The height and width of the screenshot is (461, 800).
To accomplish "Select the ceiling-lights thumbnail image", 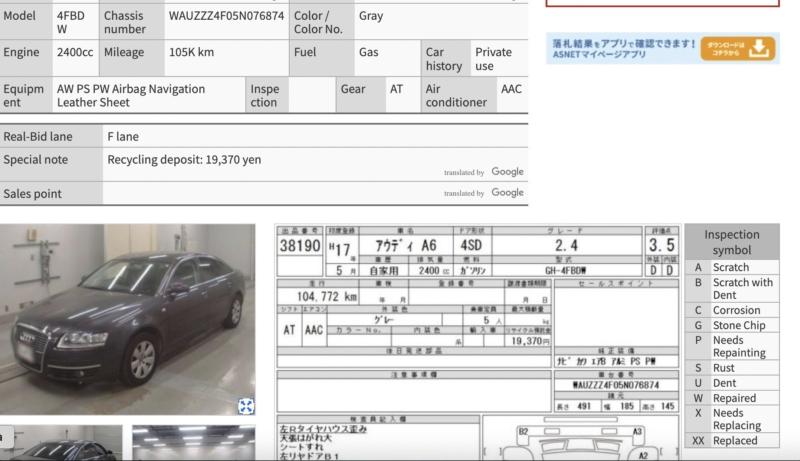I will coord(193,442).
